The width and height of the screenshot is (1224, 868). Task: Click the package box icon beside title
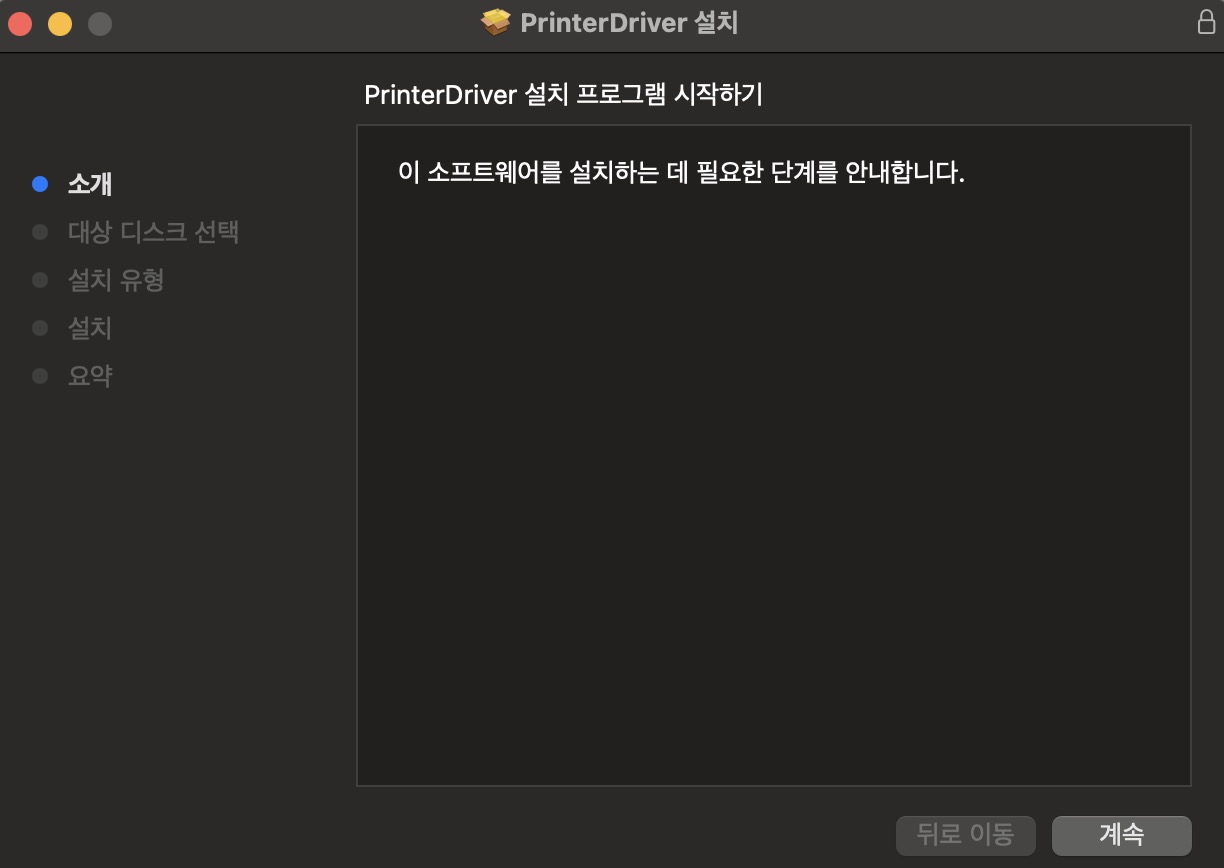pyautogui.click(x=495, y=22)
